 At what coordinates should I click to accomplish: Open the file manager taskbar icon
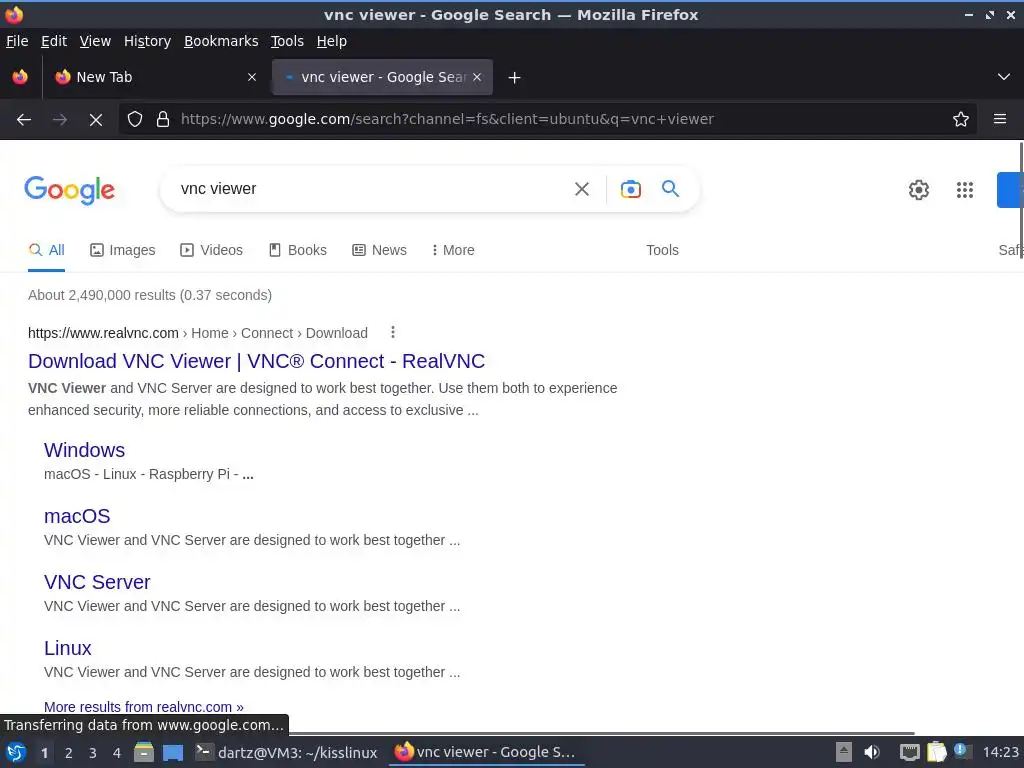[144, 752]
